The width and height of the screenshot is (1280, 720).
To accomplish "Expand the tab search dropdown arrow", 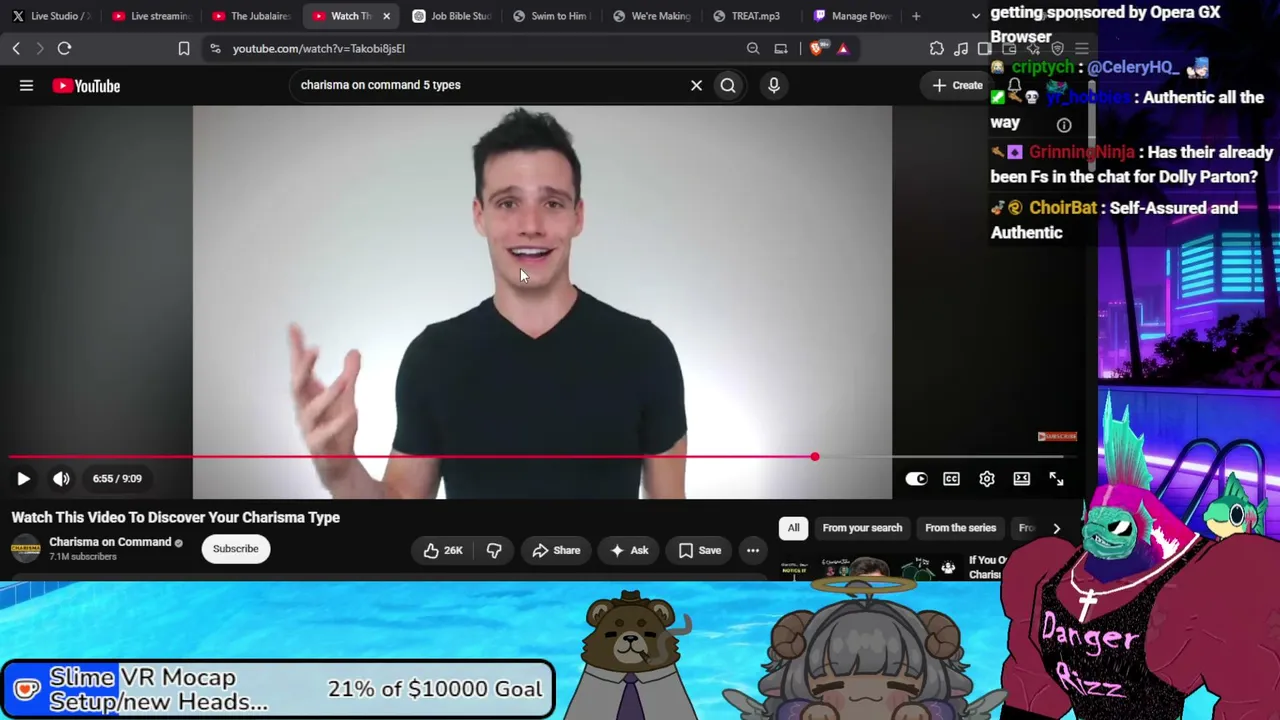I will click(x=976, y=16).
